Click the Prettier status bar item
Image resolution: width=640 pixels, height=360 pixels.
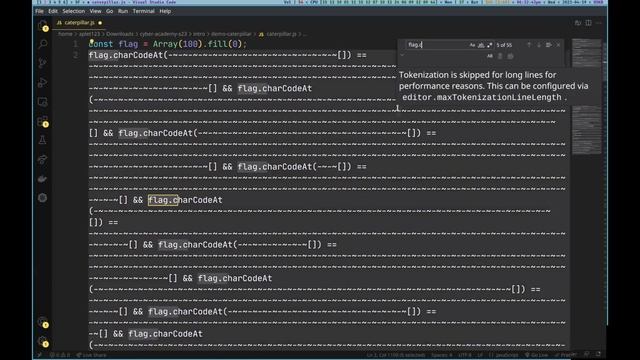point(566,355)
